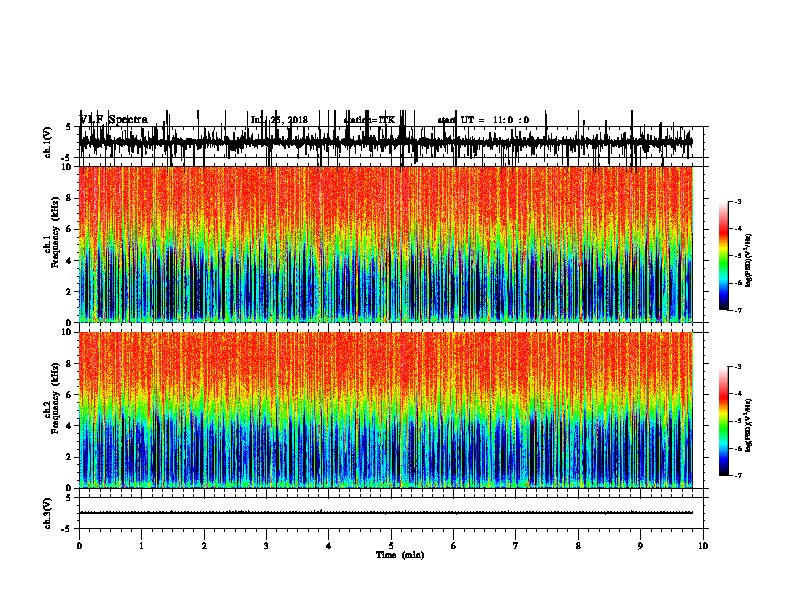Click the ch.2 spectrogram color scale bar

724,421
